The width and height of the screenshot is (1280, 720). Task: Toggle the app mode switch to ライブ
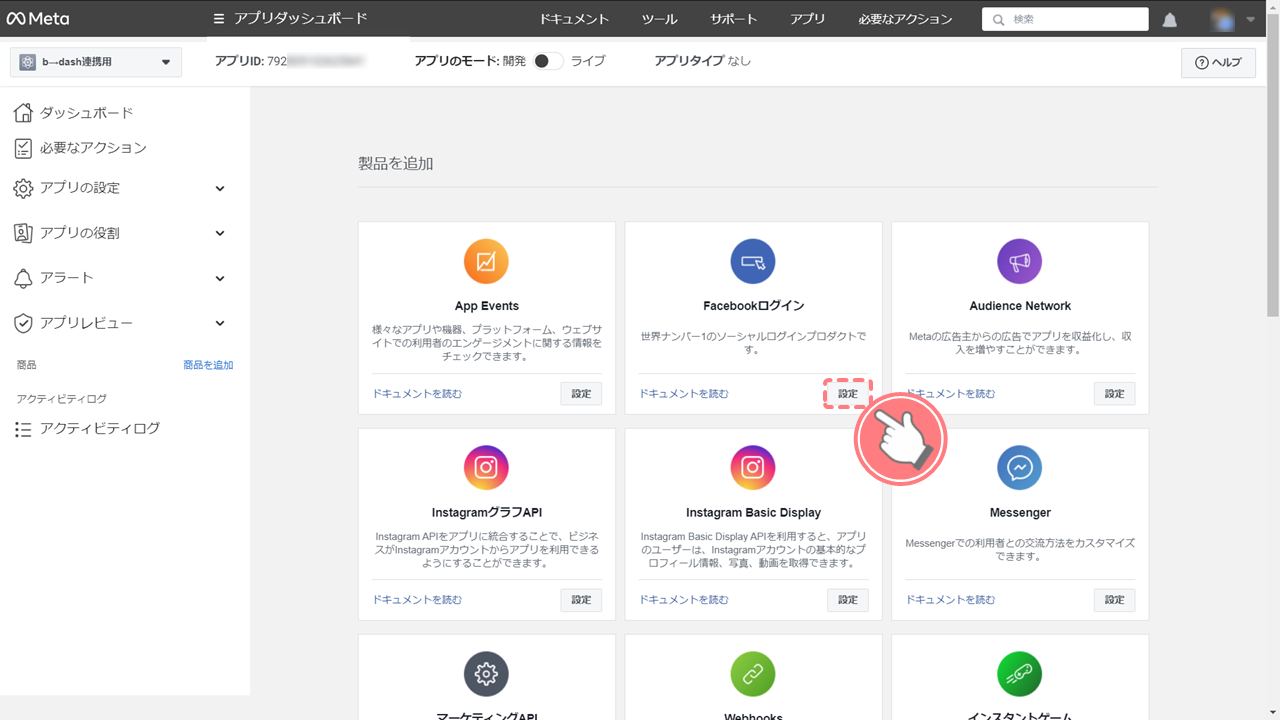coord(549,61)
